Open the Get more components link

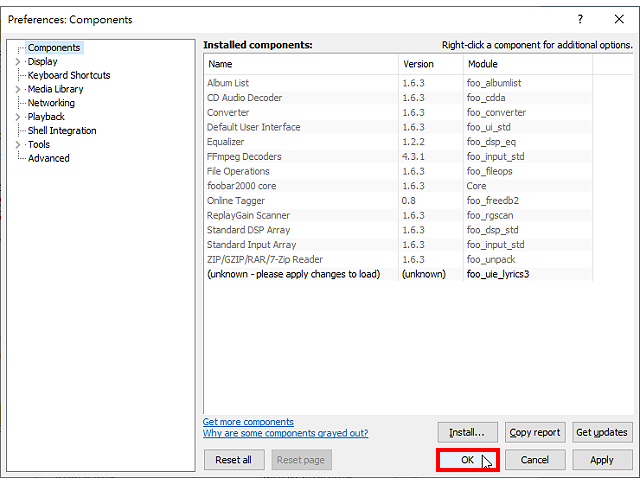248,422
